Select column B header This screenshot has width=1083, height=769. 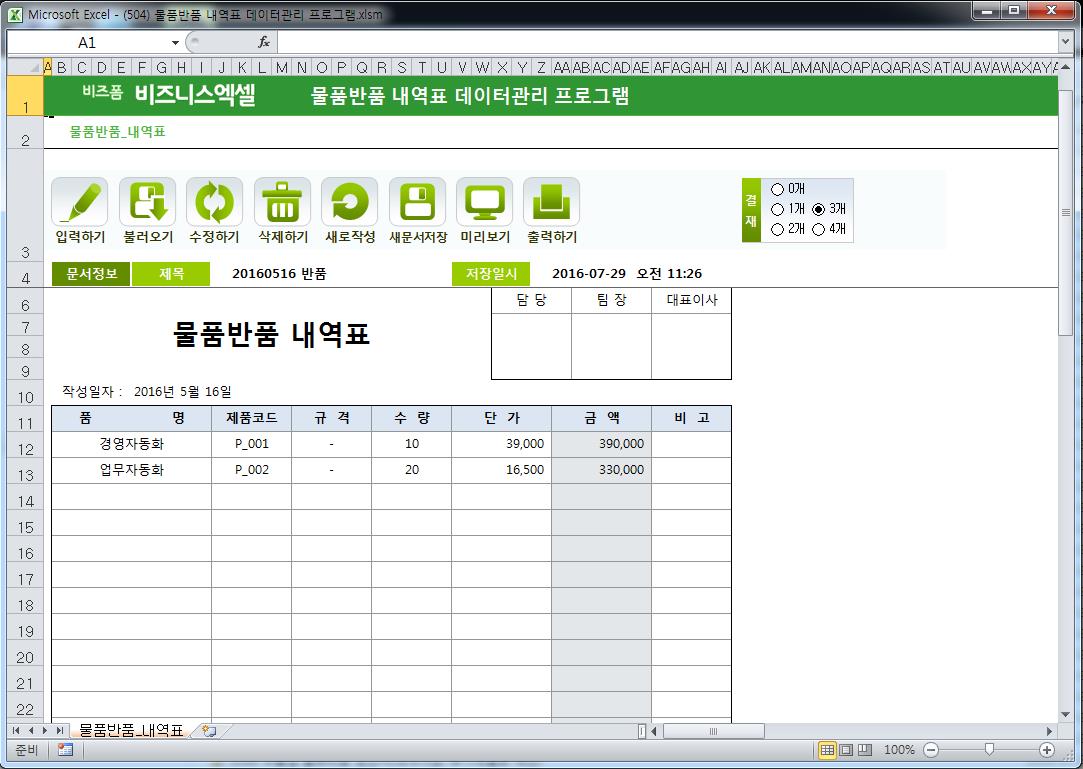(62, 67)
